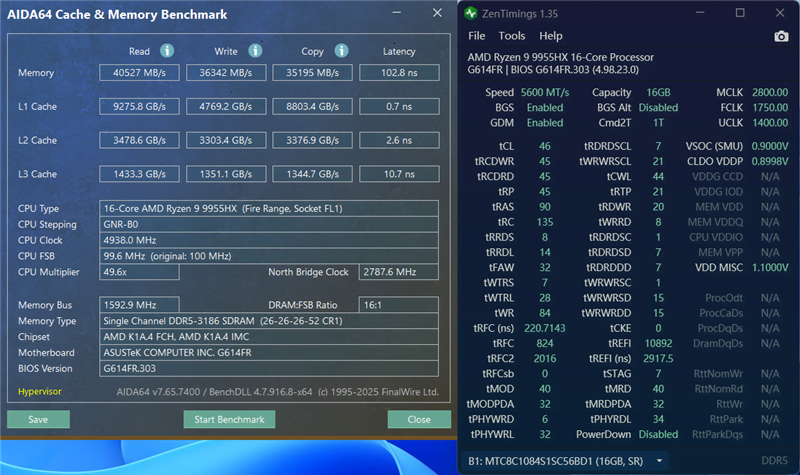The width and height of the screenshot is (800, 475).
Task: Click the CPU Type field 16-Core AMD Ryzen 9 9955HX
Action: [269, 208]
